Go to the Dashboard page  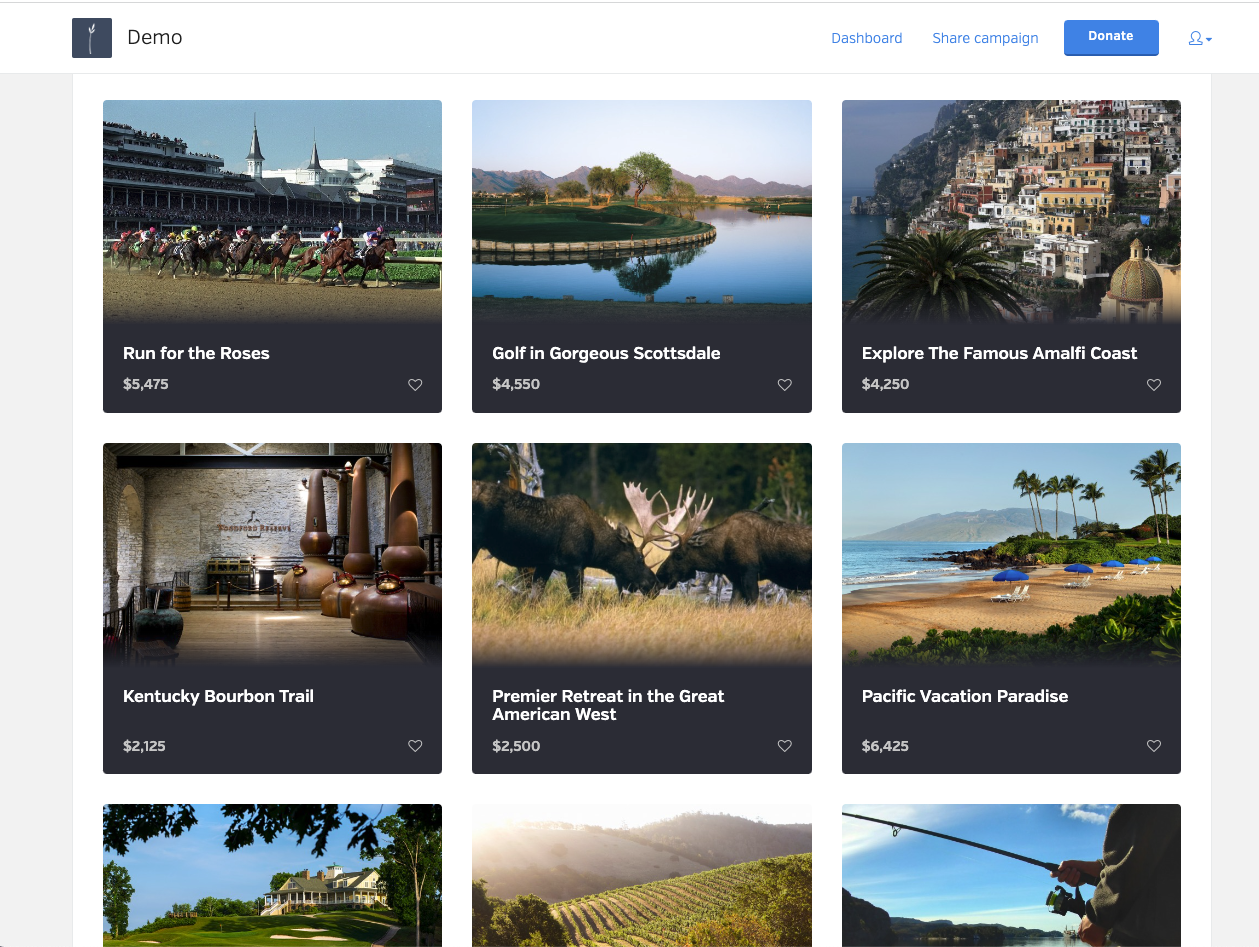pos(866,38)
